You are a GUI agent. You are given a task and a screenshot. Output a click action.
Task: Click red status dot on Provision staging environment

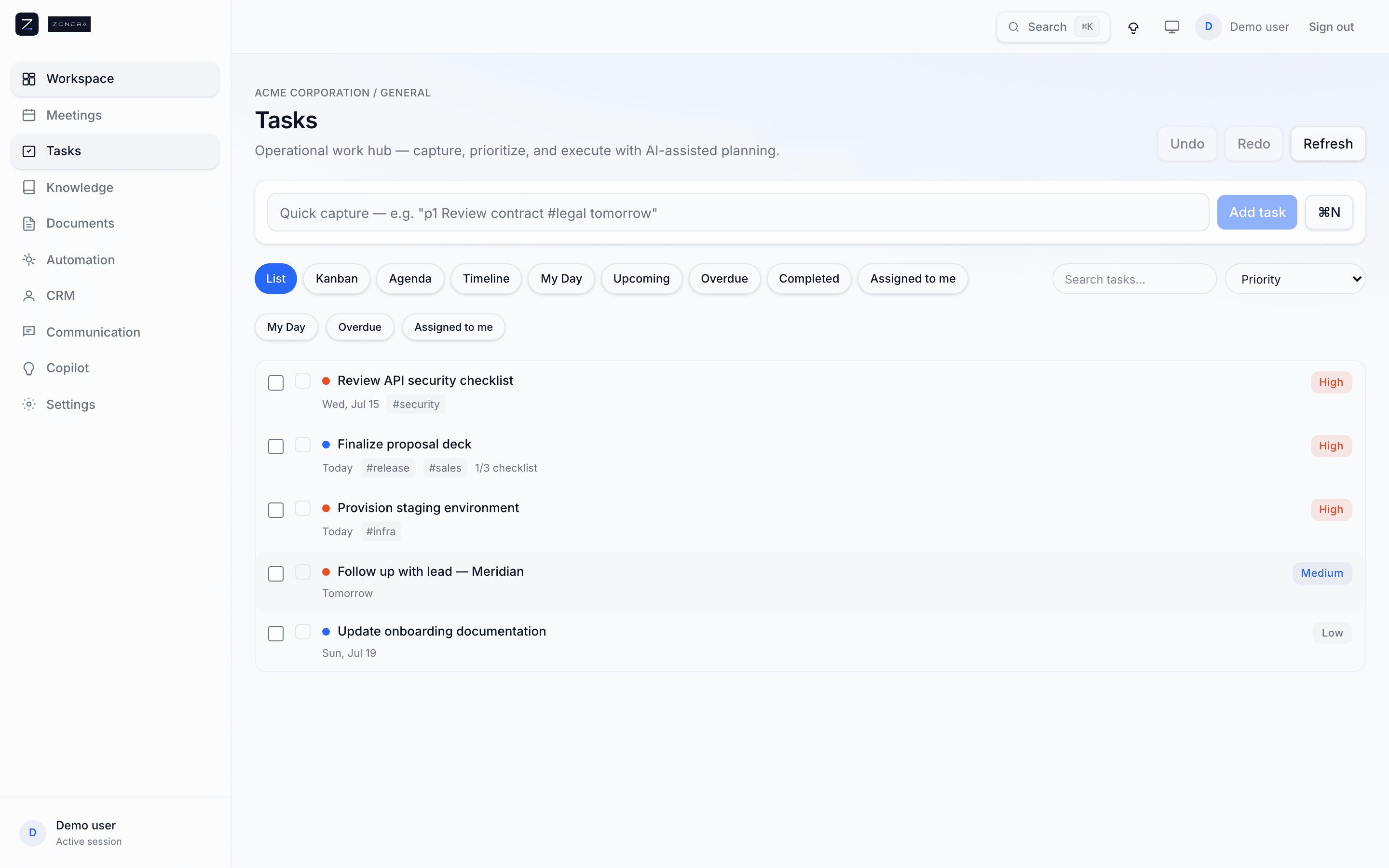(x=326, y=508)
